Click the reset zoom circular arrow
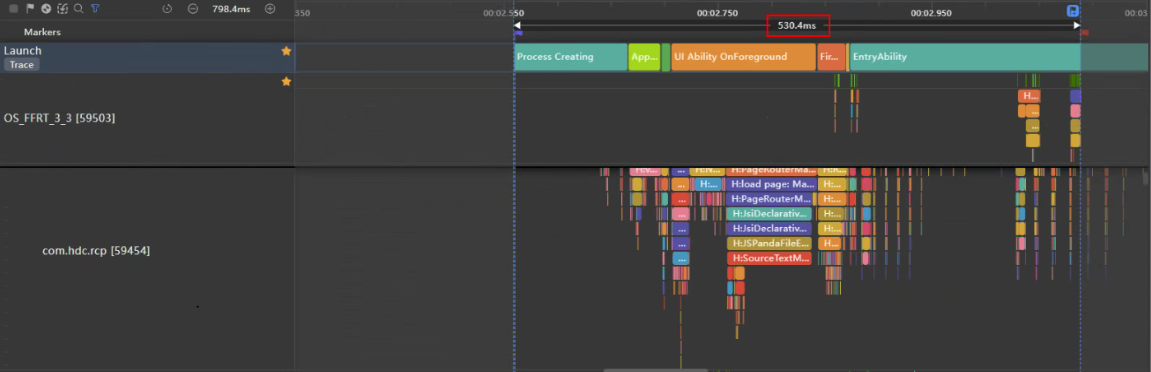Viewport: 1151px width, 372px height. [167, 9]
